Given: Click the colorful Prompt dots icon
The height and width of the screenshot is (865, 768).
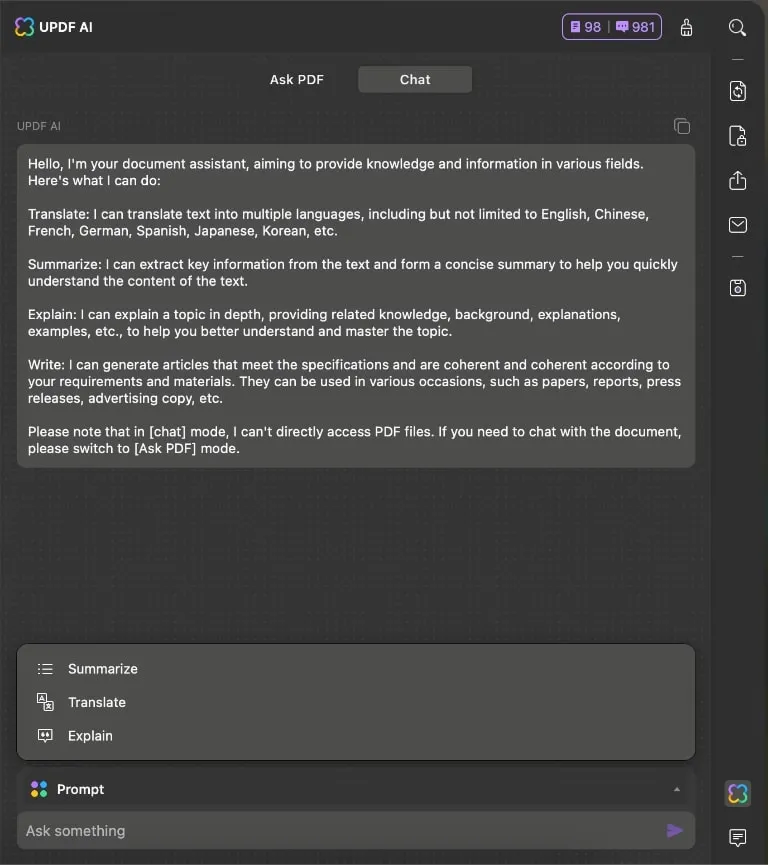Looking at the screenshot, I should (39, 789).
